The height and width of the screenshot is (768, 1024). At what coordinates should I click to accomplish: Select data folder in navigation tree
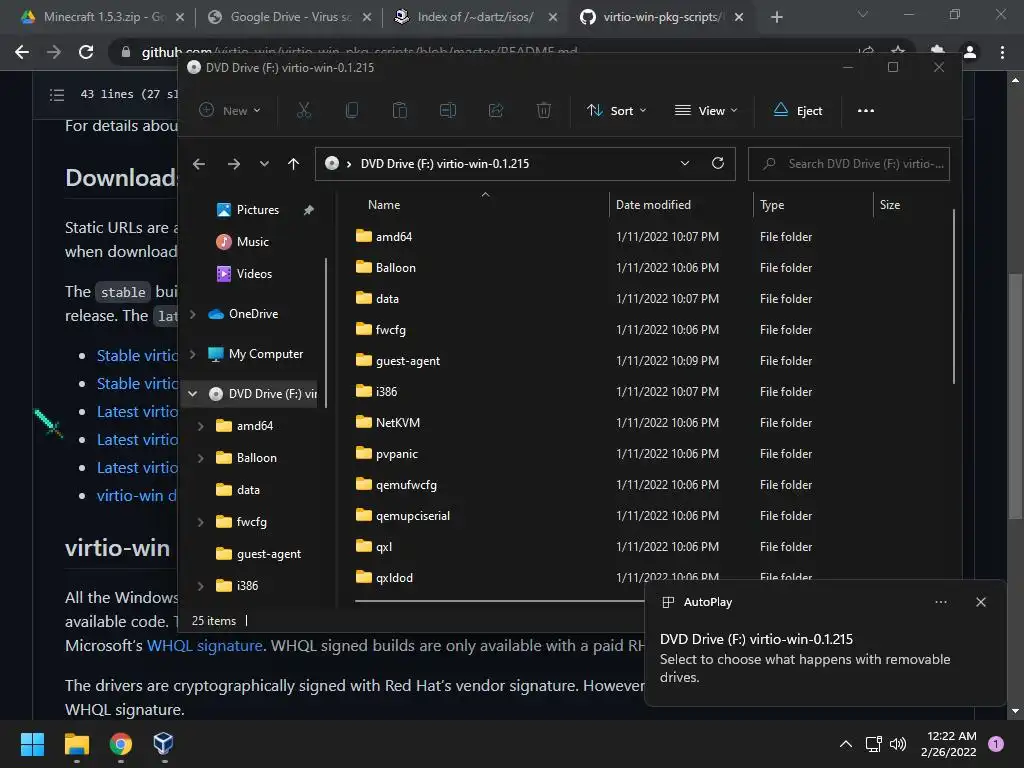click(x=238, y=490)
